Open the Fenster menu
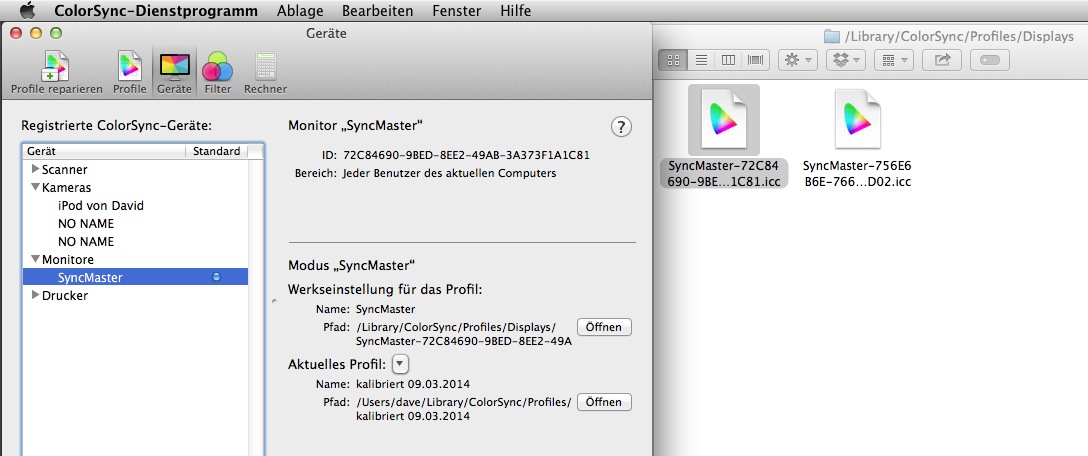The image size is (1088, 456). (457, 11)
